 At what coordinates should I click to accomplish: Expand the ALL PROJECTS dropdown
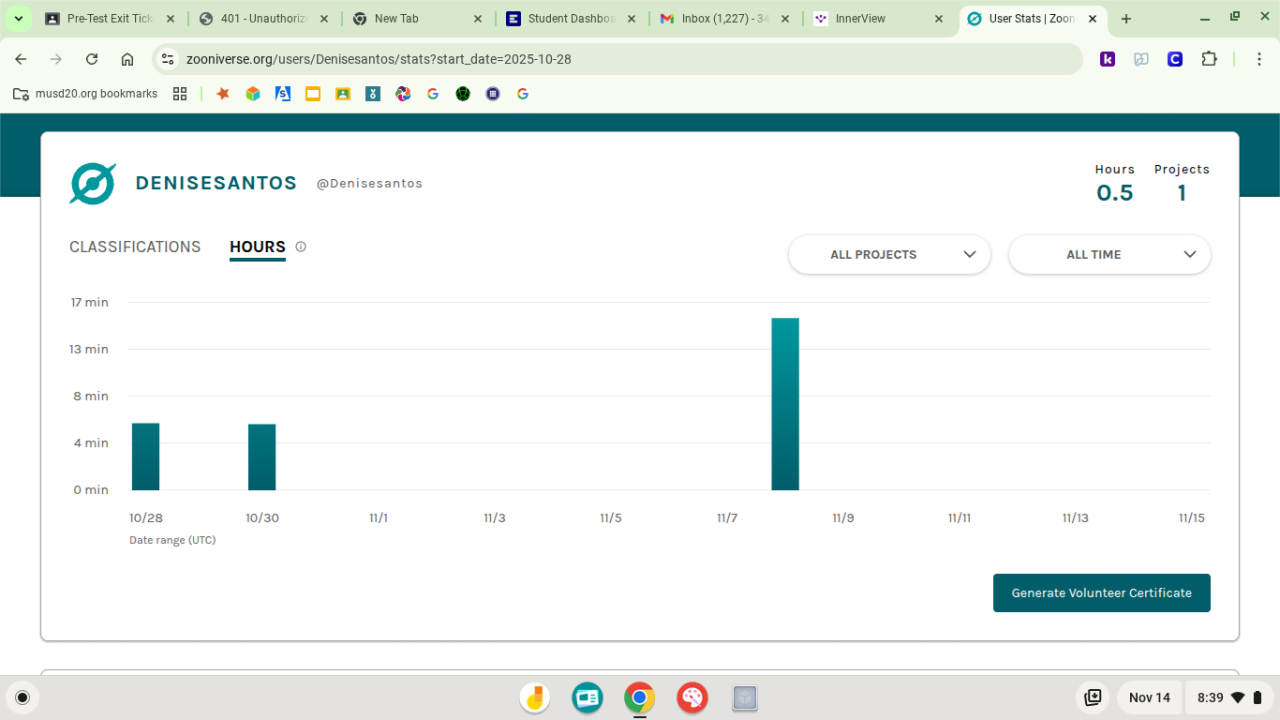coord(890,254)
